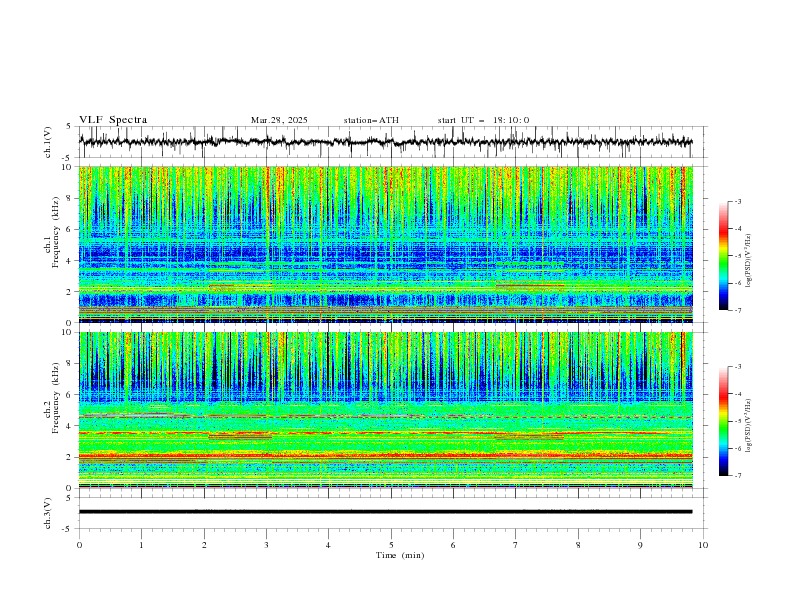
Task: Select the date text "Mar.28, 2025"
Action: click(x=279, y=120)
